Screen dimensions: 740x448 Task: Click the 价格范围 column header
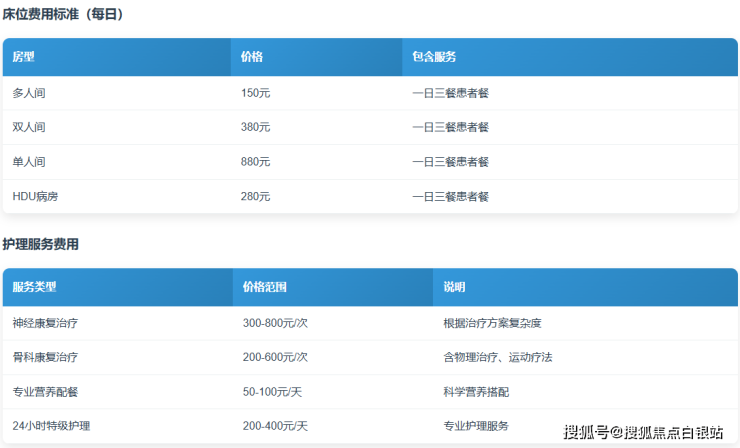tap(264, 287)
